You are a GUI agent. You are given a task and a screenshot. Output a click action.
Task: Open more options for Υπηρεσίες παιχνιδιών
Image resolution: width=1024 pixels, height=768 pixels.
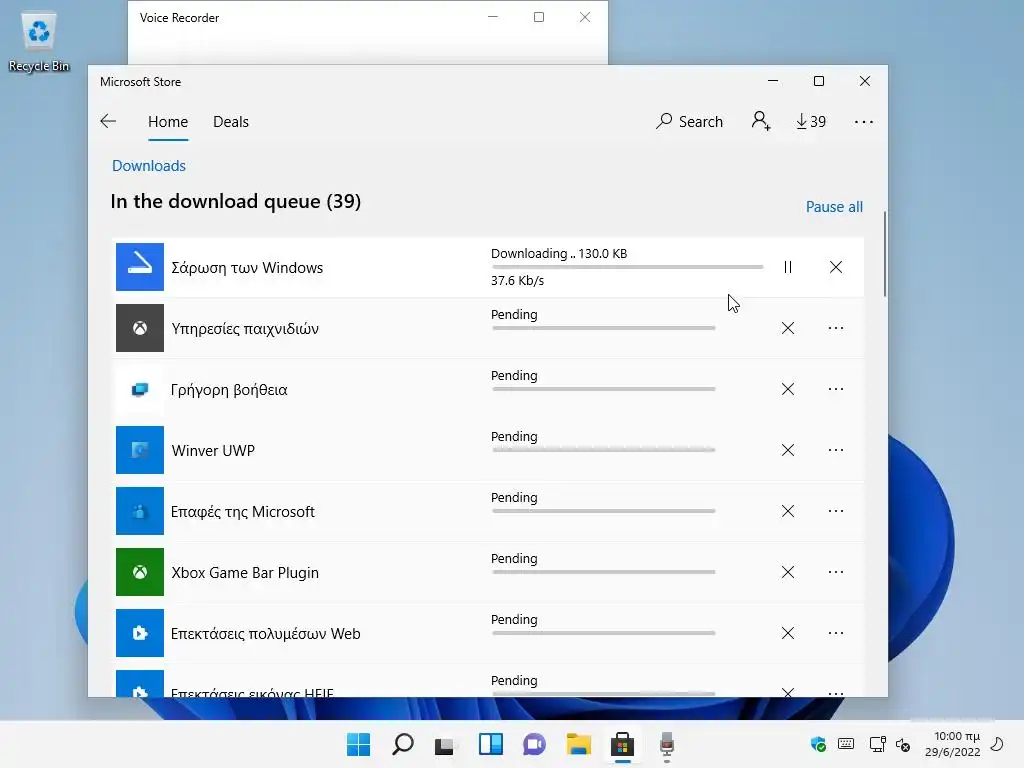click(836, 328)
